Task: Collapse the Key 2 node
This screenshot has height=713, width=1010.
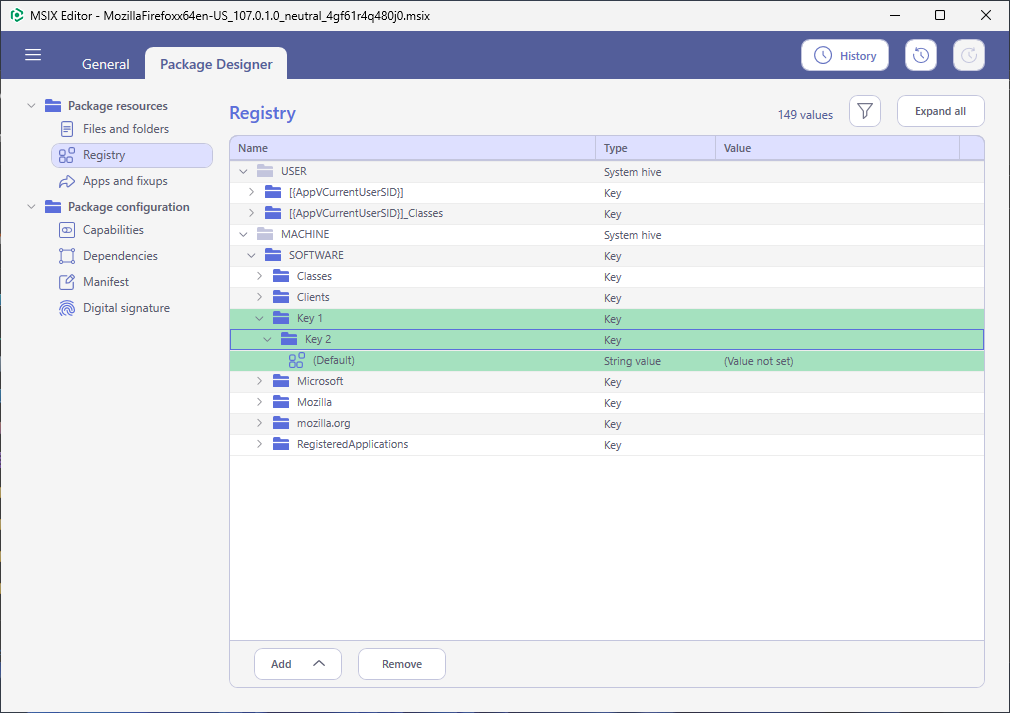Action: [267, 339]
